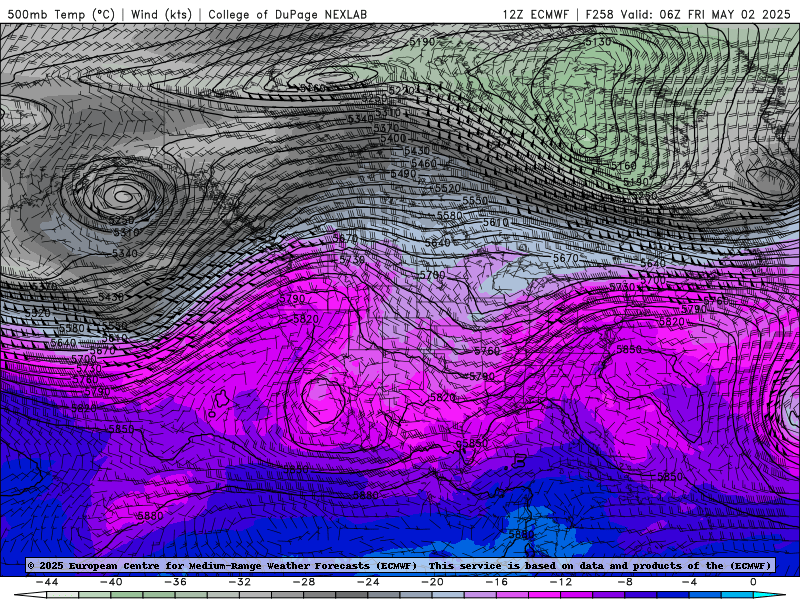Click the '5400' height contour label

pyautogui.click(x=393, y=138)
